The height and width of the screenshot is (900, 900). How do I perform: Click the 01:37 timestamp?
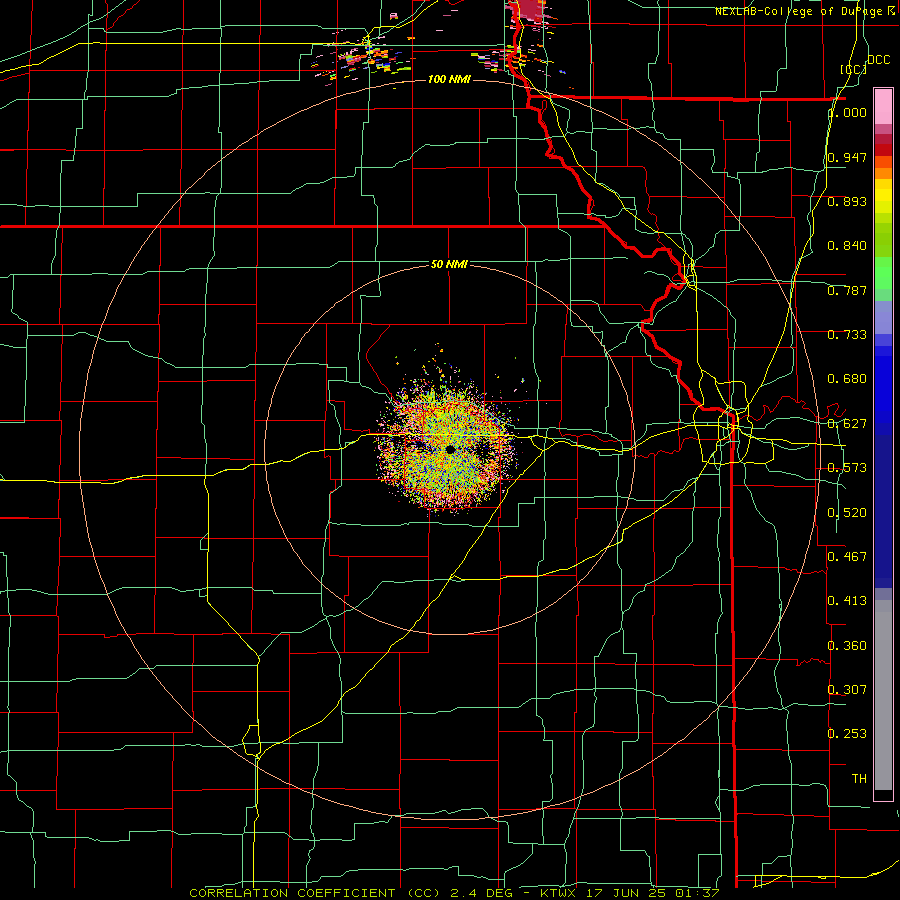point(696,893)
